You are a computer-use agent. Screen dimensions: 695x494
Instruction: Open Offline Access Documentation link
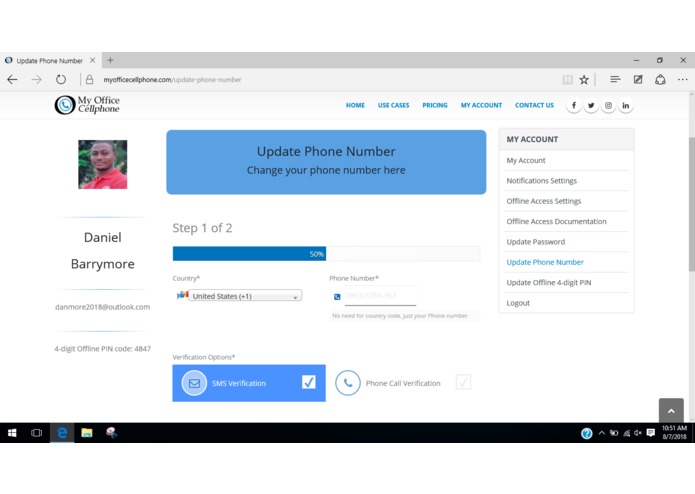coord(556,222)
